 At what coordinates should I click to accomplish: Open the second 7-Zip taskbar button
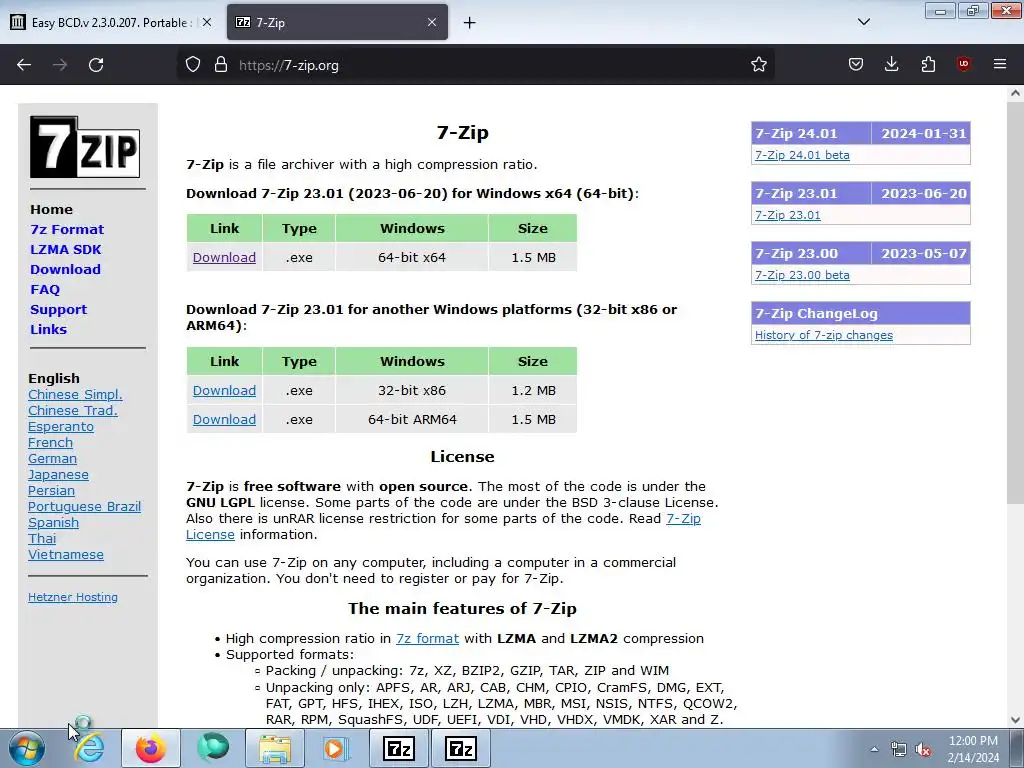pos(460,748)
